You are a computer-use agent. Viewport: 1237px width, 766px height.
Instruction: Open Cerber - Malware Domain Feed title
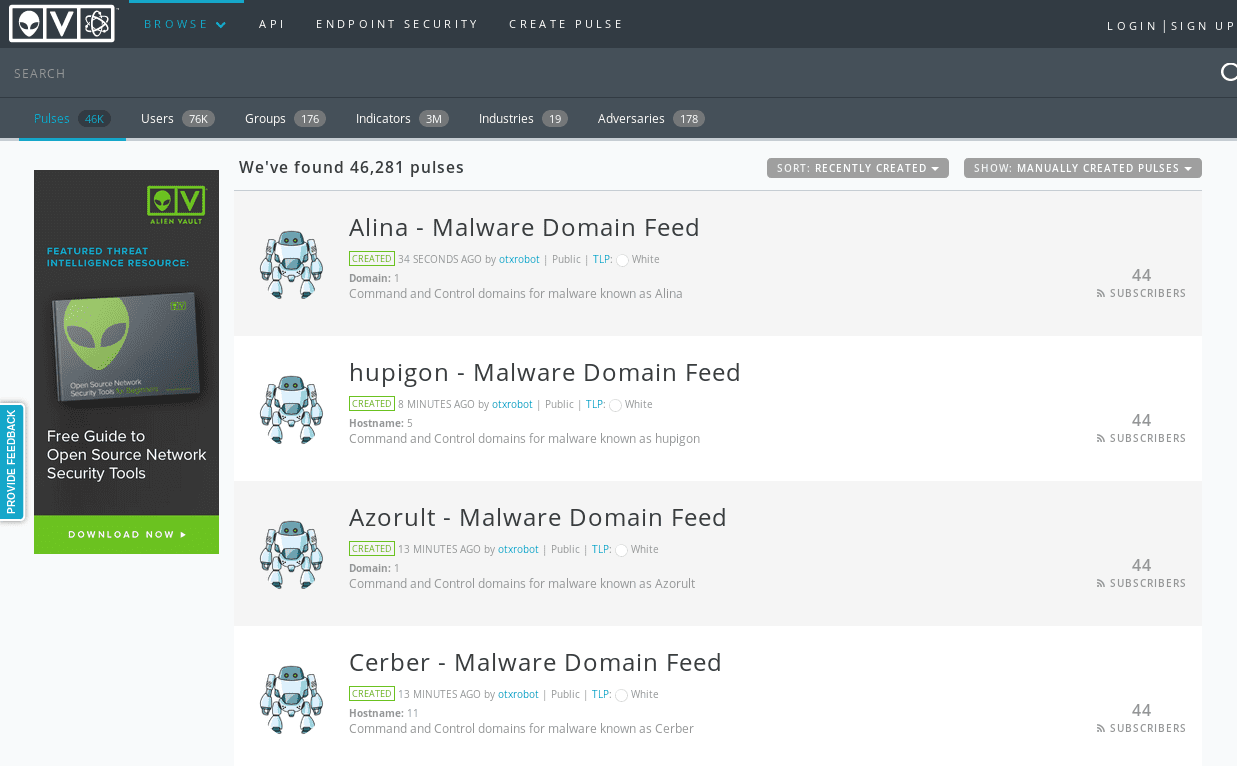(535, 663)
